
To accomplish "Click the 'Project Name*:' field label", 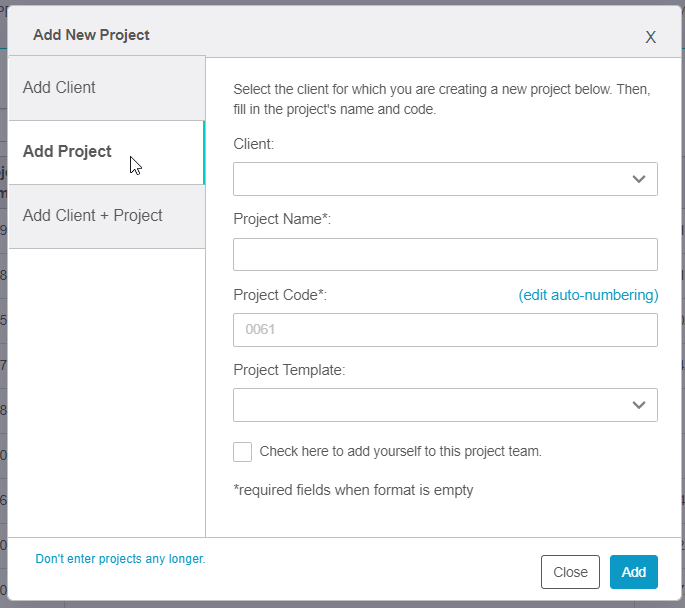I will pos(281,220).
